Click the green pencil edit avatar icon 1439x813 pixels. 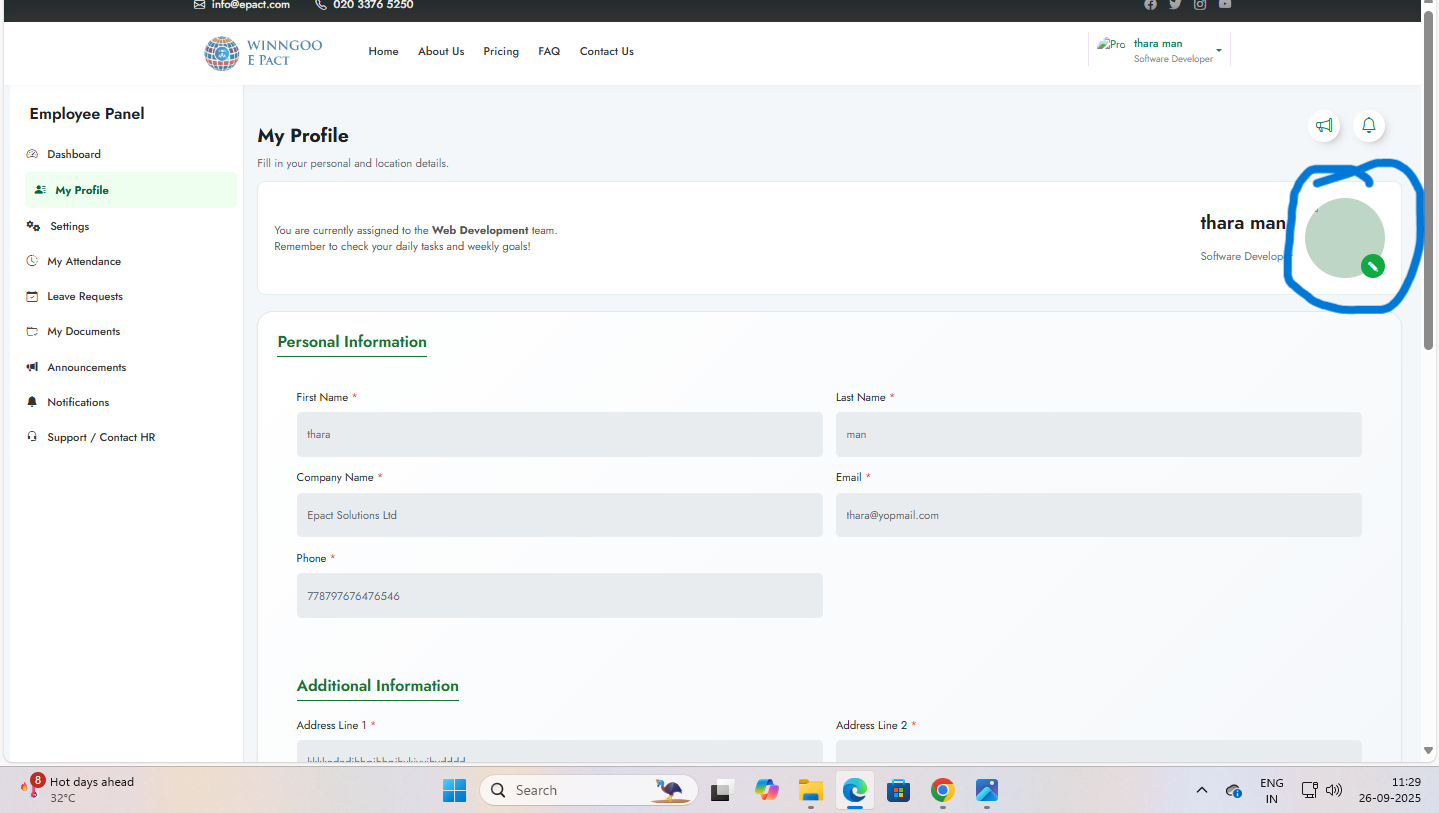(x=1373, y=266)
